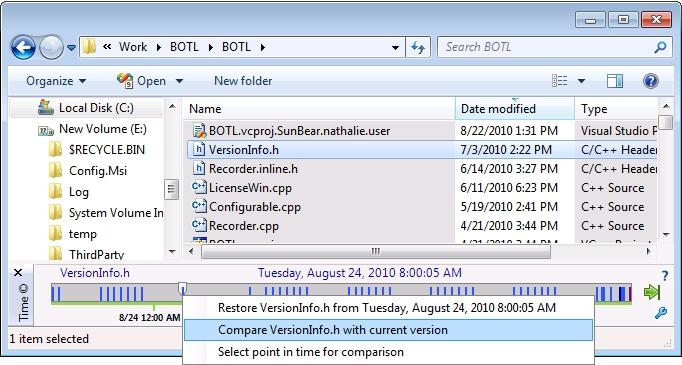Open the Organize menu
Image resolution: width=682 pixels, height=365 pixels.
coord(56,81)
